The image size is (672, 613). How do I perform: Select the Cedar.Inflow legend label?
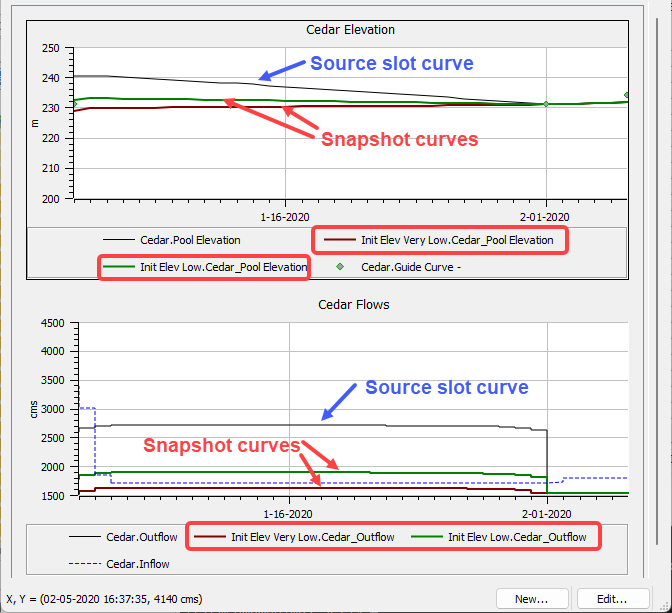click(138, 564)
